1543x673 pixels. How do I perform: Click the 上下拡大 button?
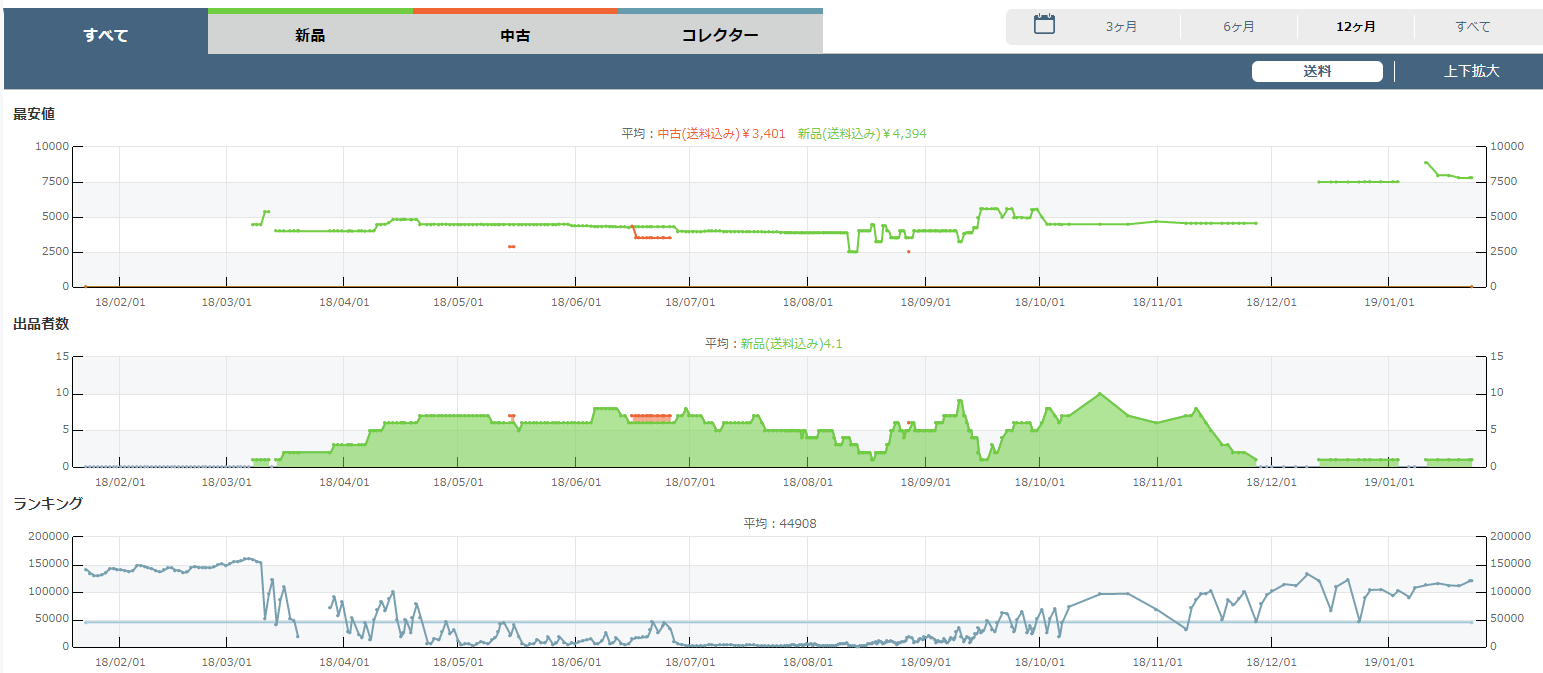(x=1471, y=71)
